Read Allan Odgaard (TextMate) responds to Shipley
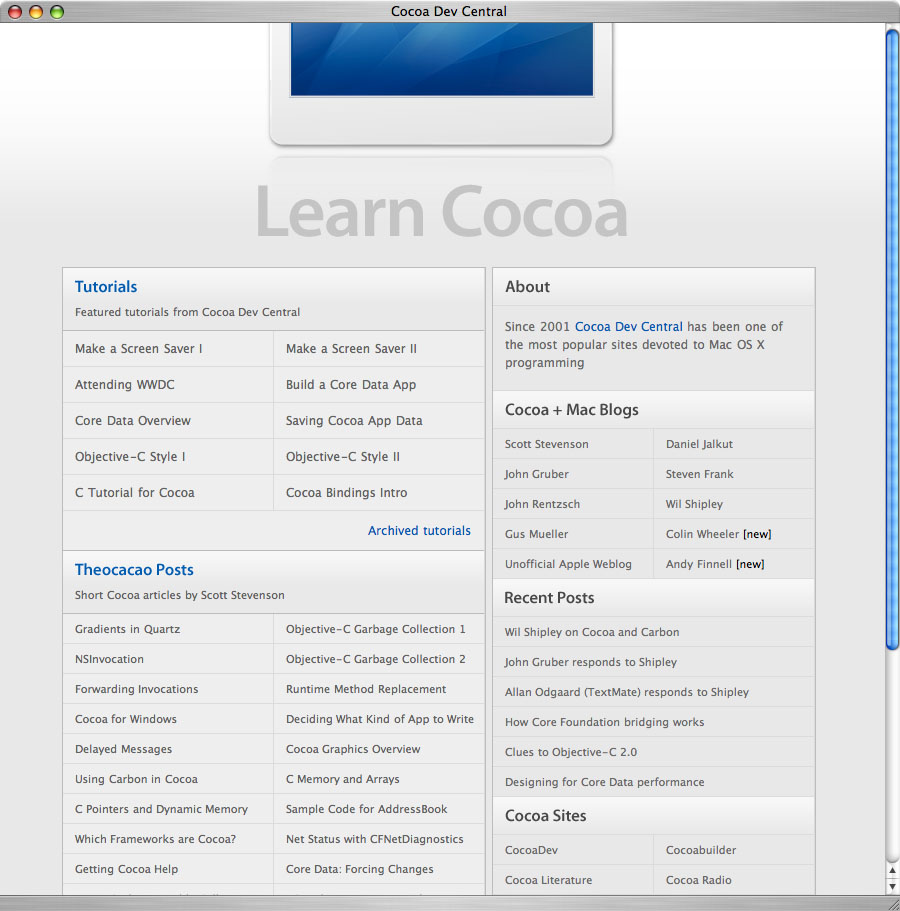The image size is (900, 911). pyautogui.click(x=626, y=693)
